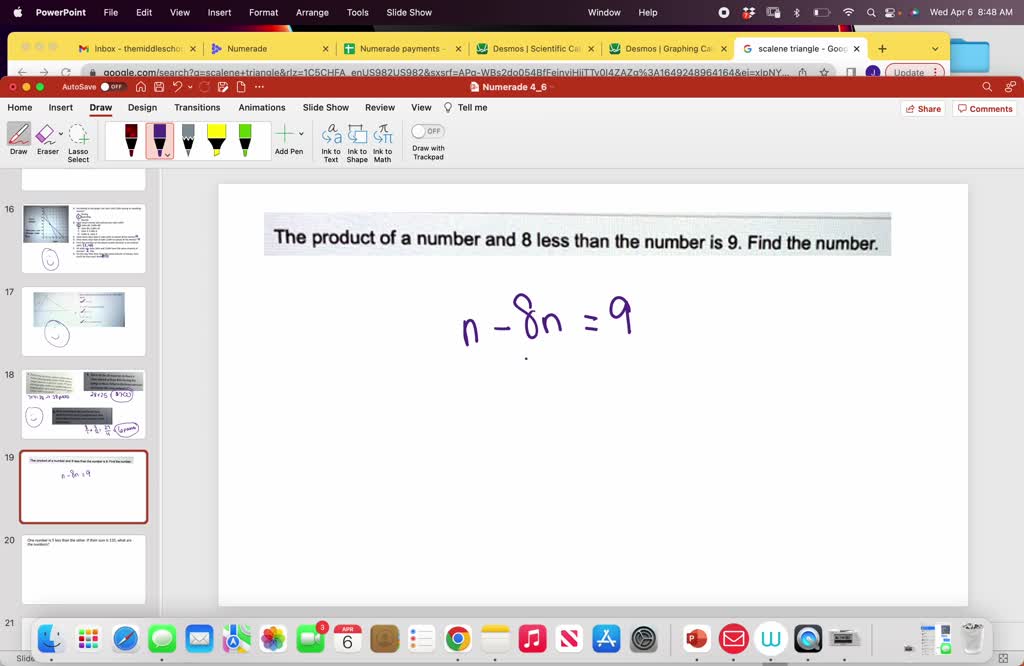Open the undo history dropdown
The image size is (1024, 666).
[x=190, y=87]
